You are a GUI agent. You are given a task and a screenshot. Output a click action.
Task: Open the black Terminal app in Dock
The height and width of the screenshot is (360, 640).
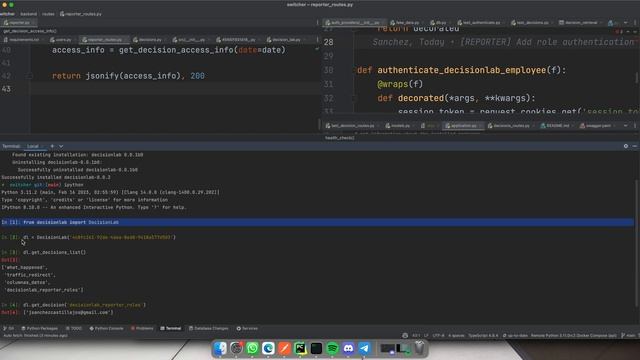pyautogui.click(x=316, y=348)
